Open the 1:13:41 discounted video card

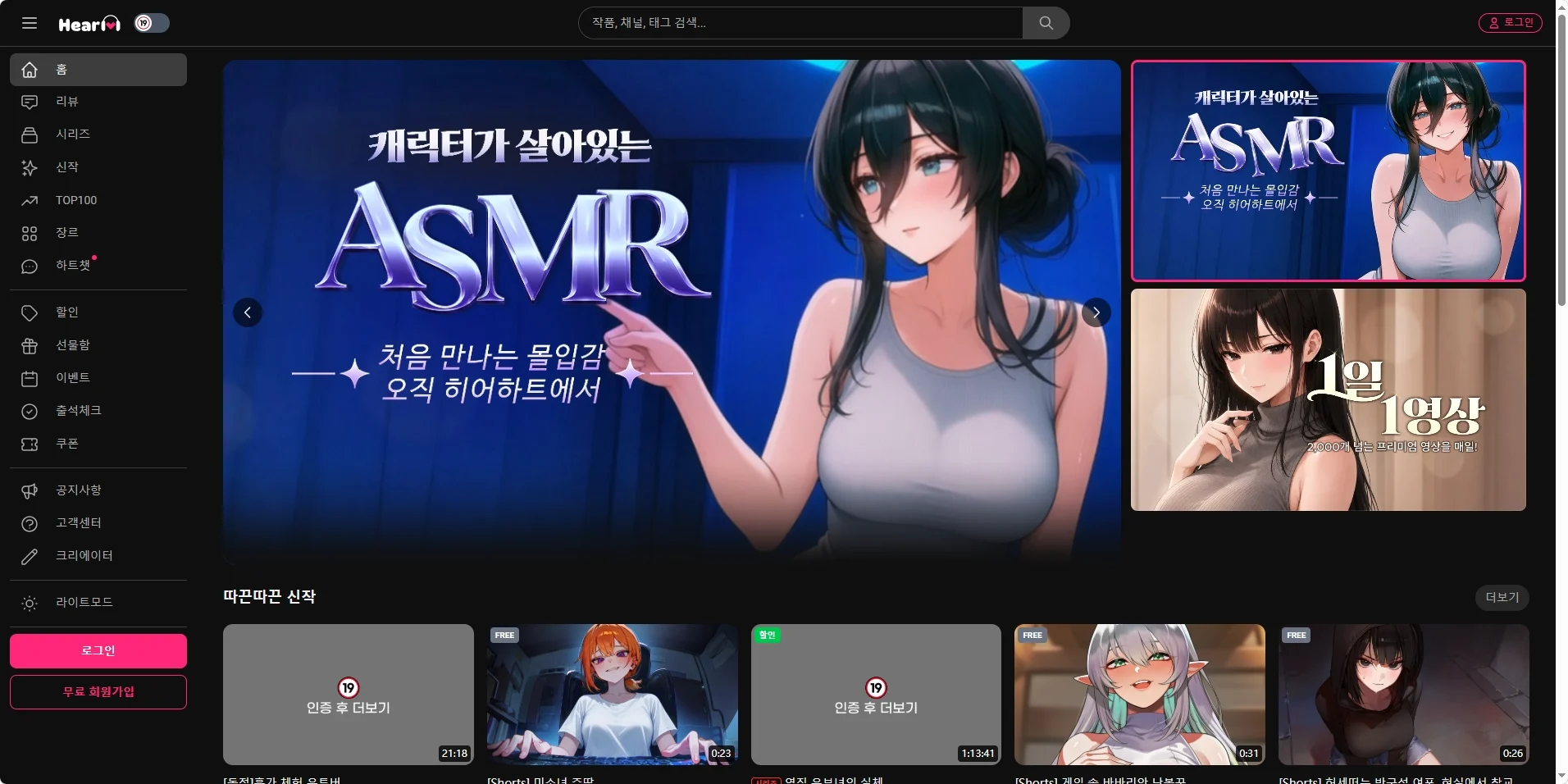[876, 695]
